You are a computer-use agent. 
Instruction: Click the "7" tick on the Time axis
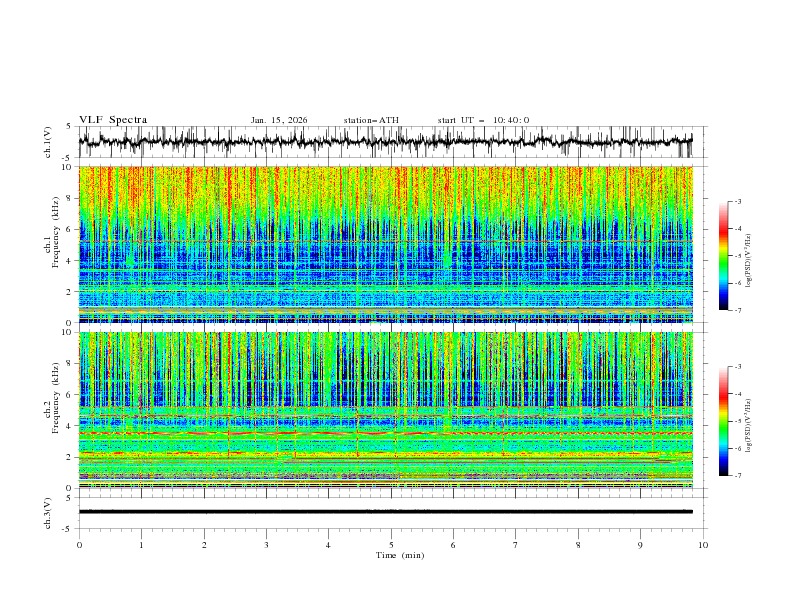point(516,545)
